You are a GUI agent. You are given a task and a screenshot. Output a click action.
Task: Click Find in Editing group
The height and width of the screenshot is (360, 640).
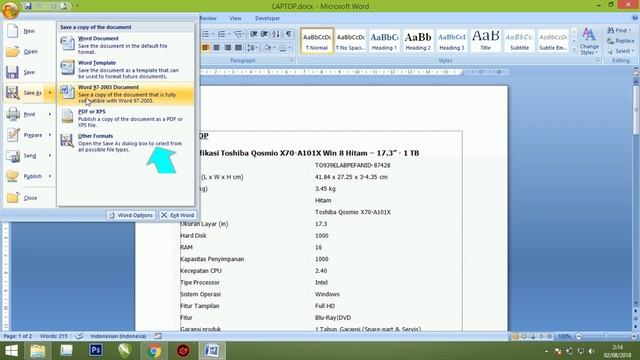coord(619,30)
